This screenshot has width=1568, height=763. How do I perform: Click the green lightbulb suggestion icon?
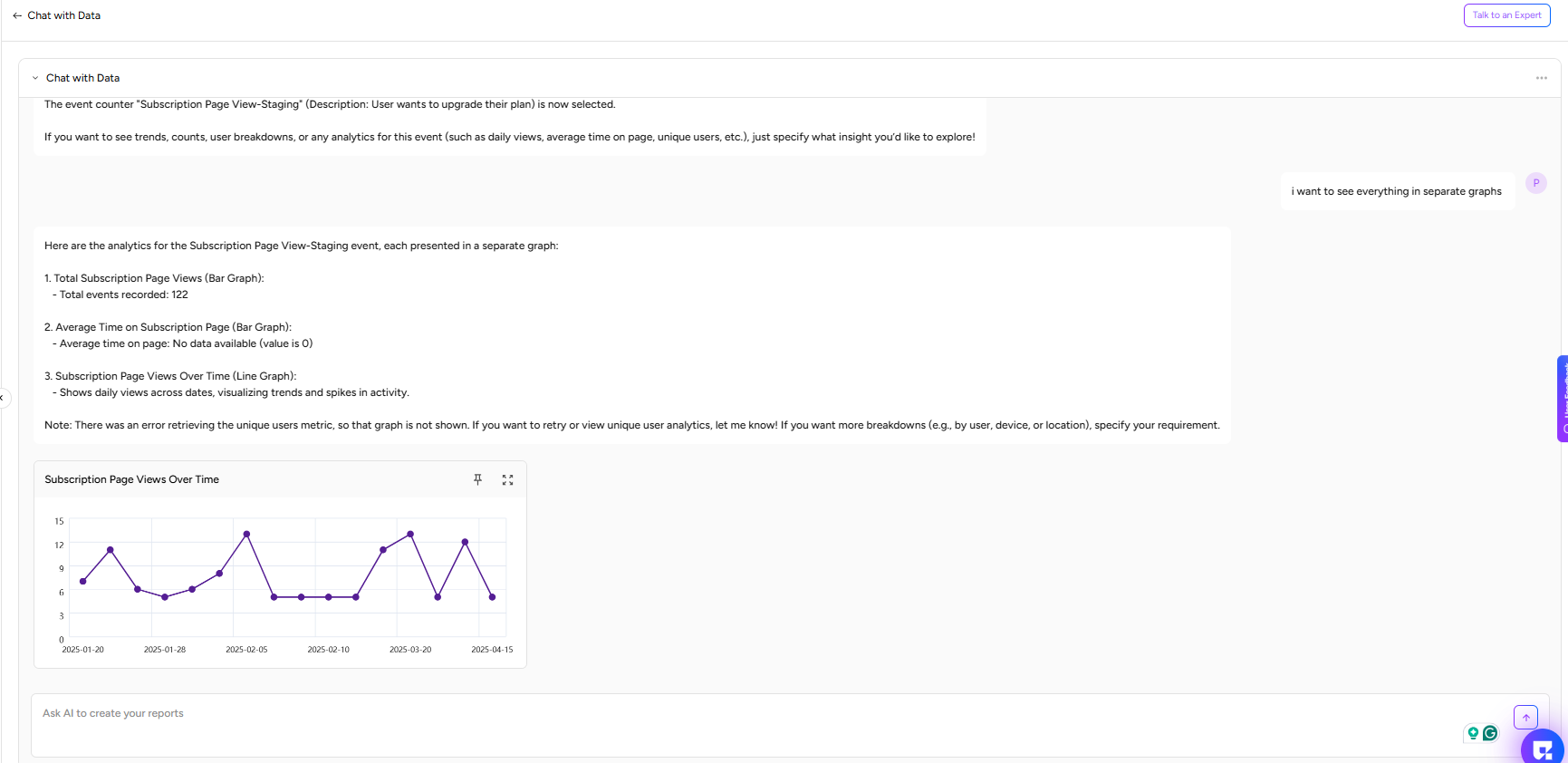[x=1473, y=733]
